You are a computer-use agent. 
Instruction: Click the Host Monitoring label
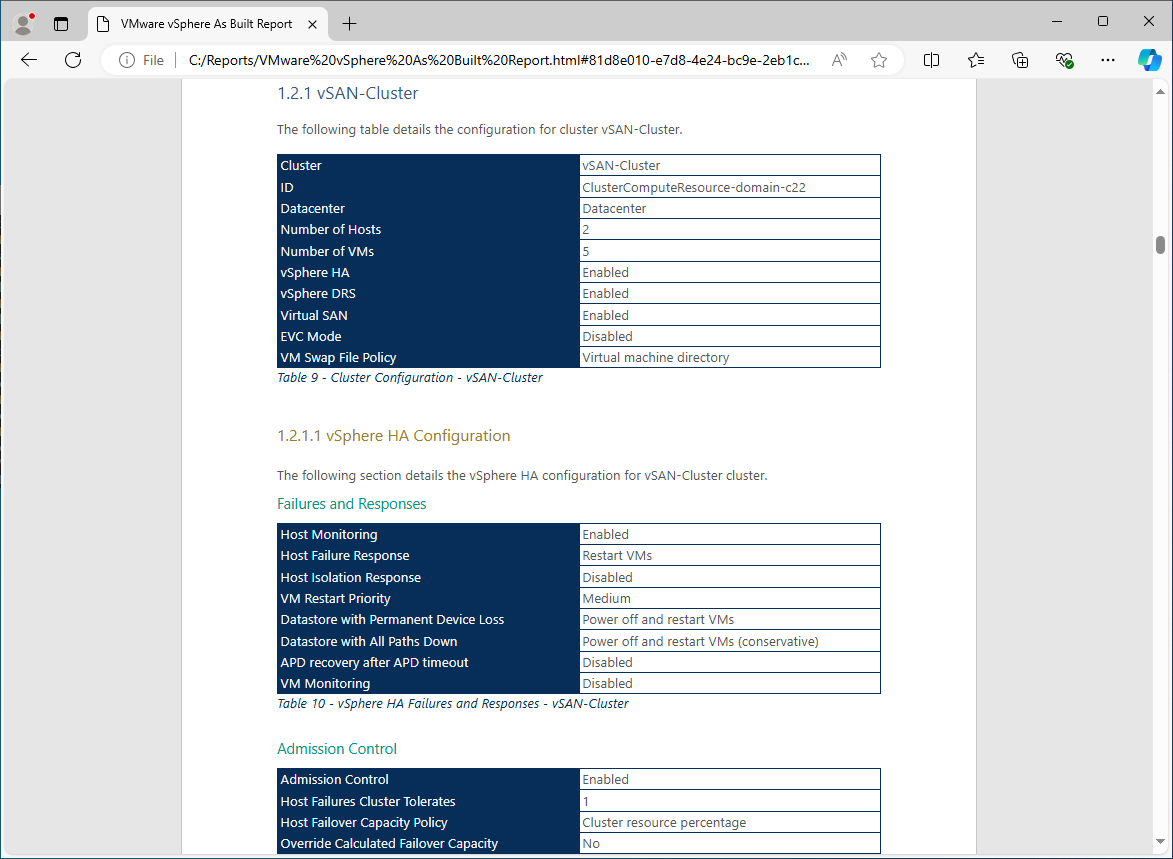pyautogui.click(x=328, y=534)
